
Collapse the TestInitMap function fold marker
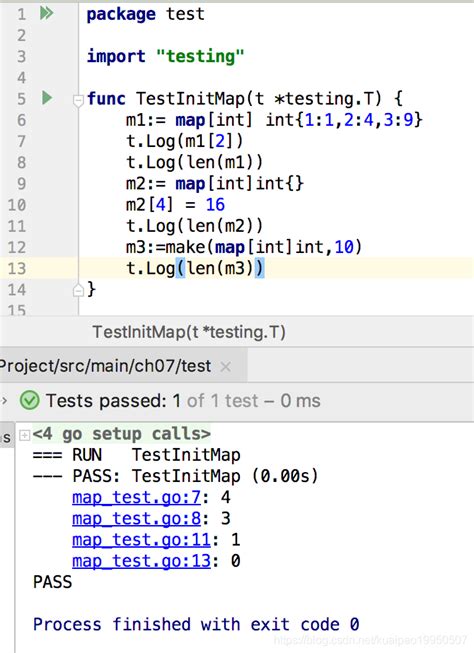[78, 100]
